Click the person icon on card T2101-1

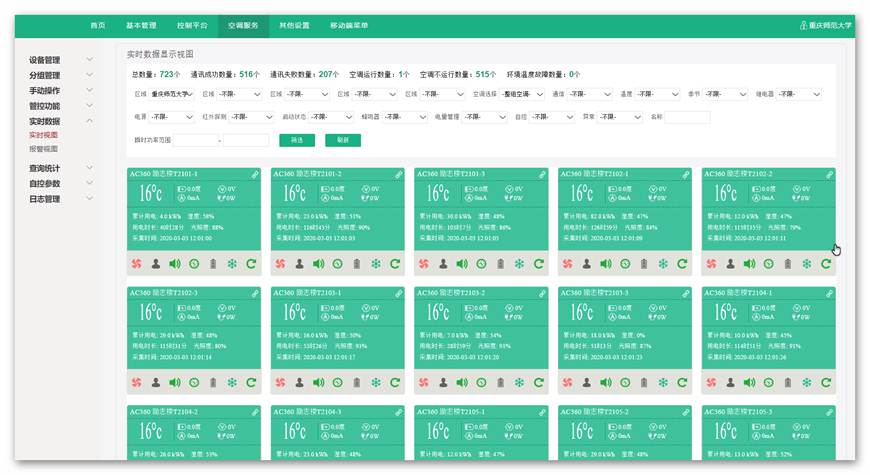pos(156,264)
